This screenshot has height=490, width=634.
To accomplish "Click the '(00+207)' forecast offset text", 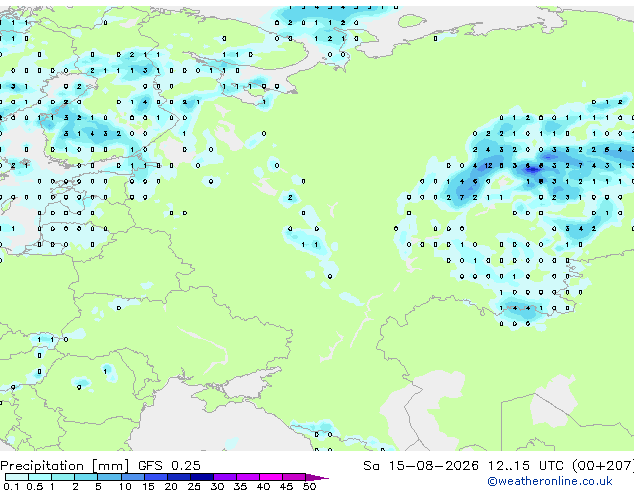I will (603, 466).
